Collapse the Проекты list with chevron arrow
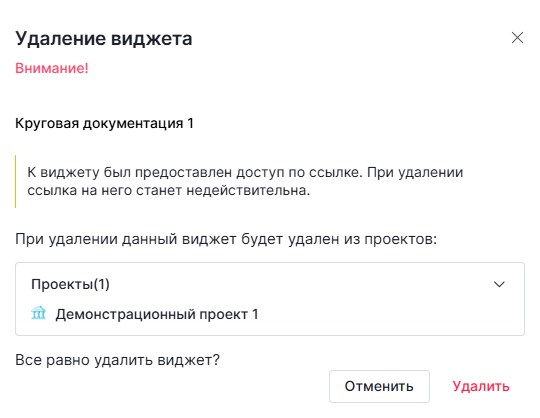Image resolution: width=540 pixels, height=418 pixels. [x=499, y=284]
